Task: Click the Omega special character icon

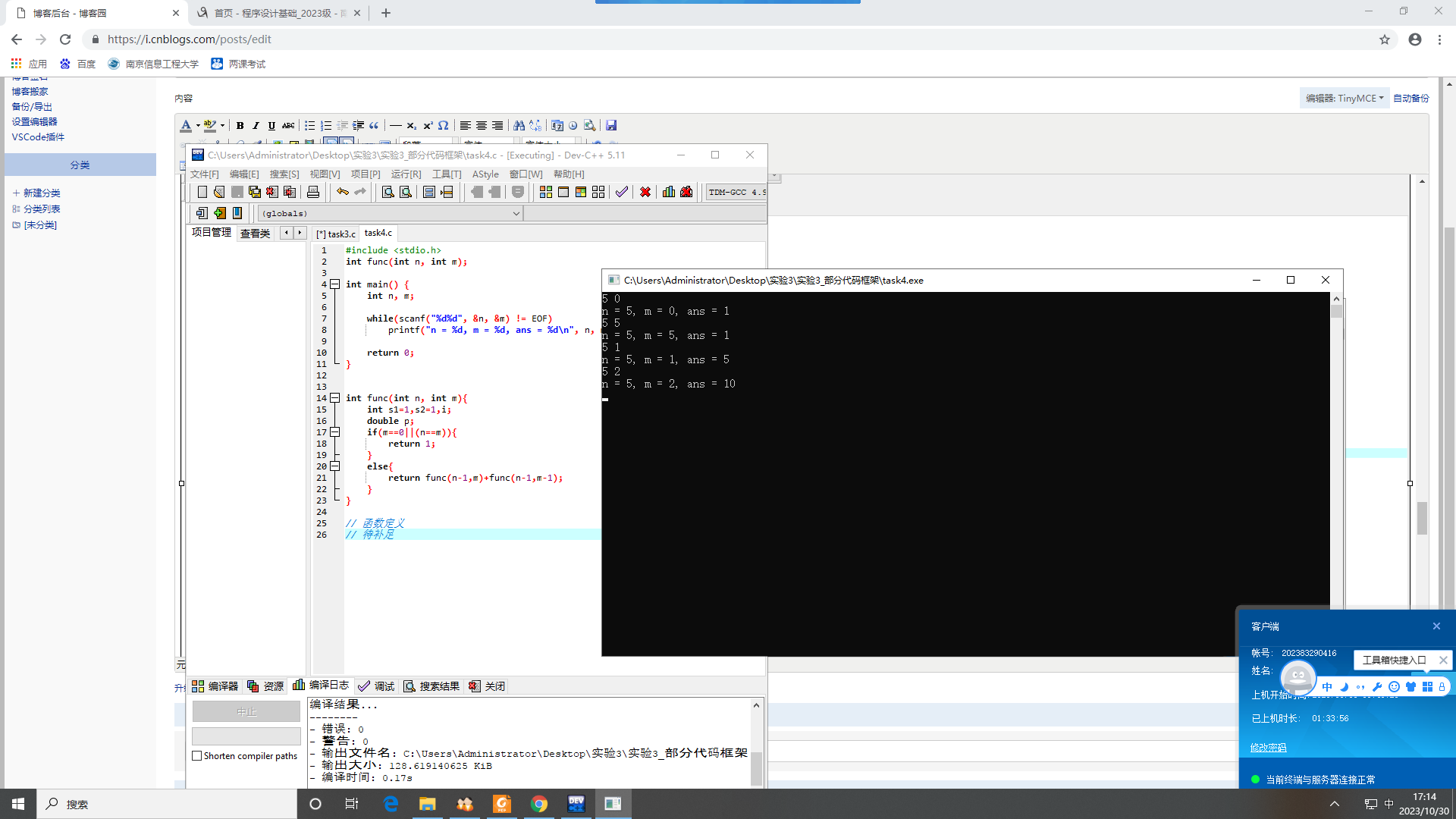Action: 444,125
